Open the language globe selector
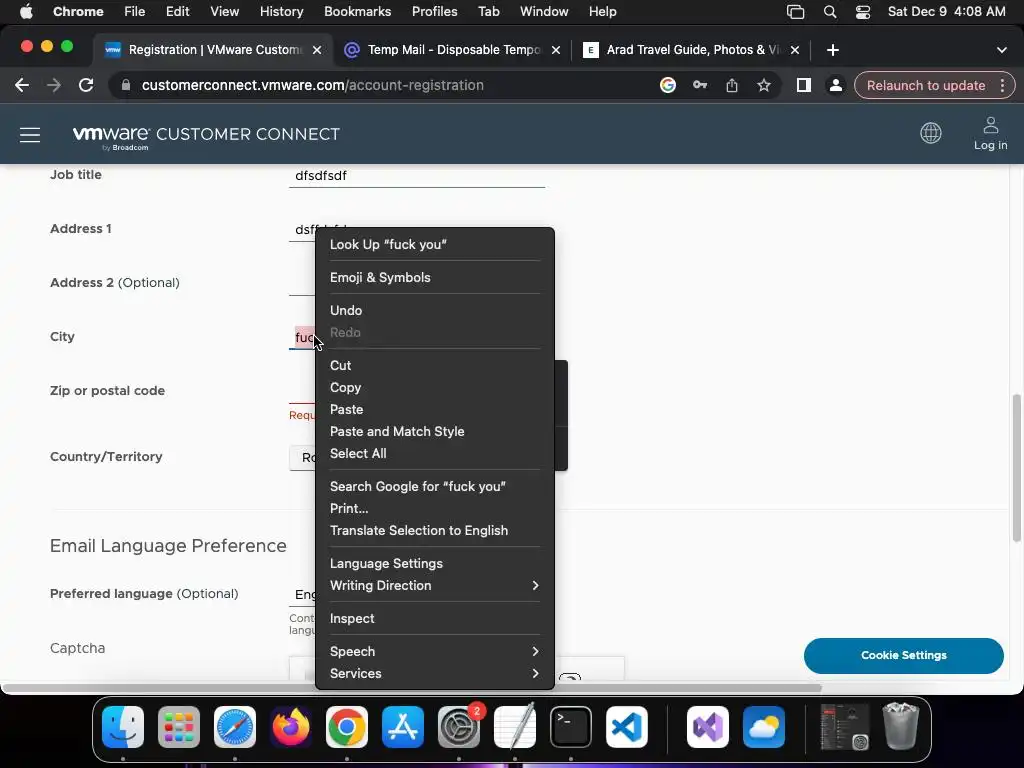 [931, 133]
